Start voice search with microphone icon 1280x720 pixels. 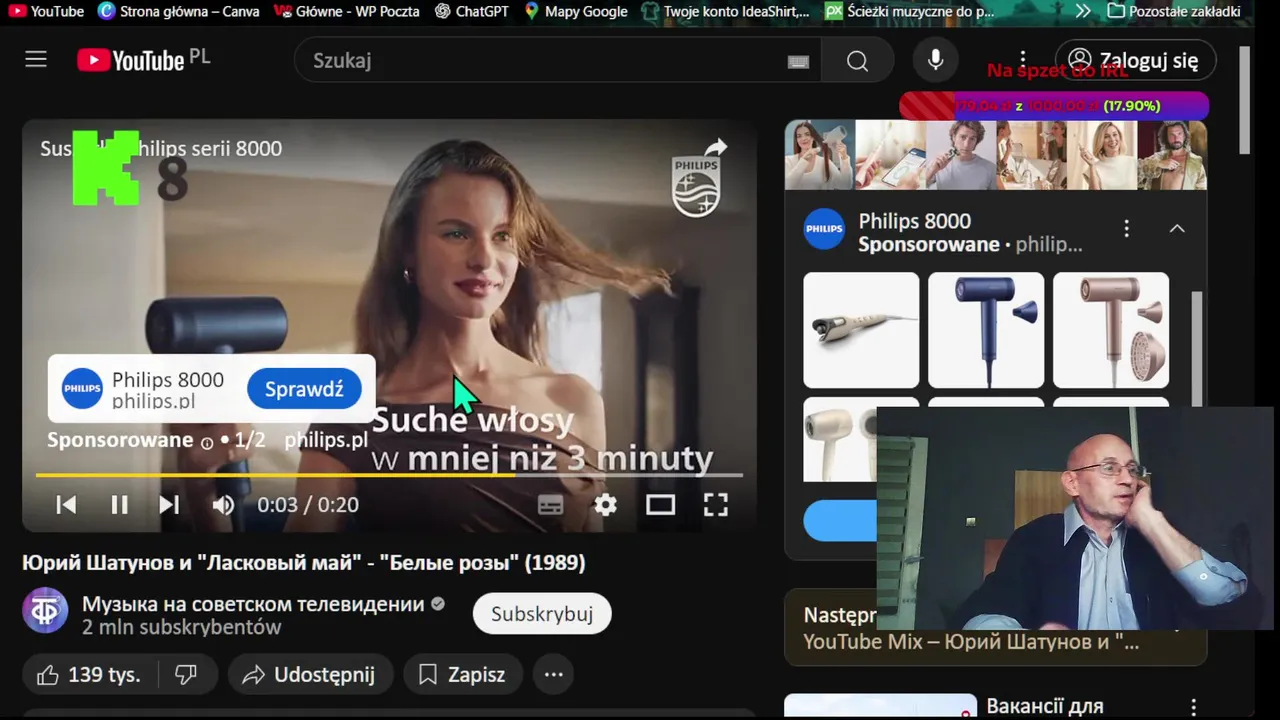935,61
